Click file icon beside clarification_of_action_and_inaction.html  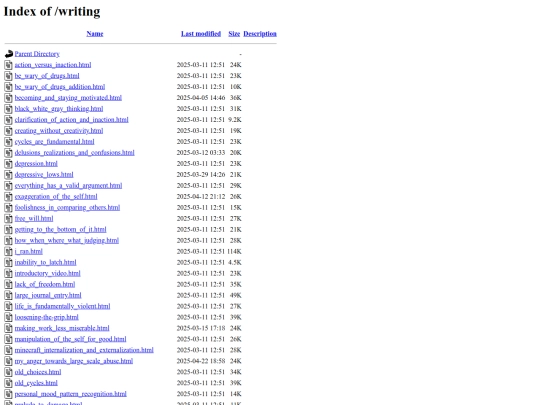[x=9, y=120]
